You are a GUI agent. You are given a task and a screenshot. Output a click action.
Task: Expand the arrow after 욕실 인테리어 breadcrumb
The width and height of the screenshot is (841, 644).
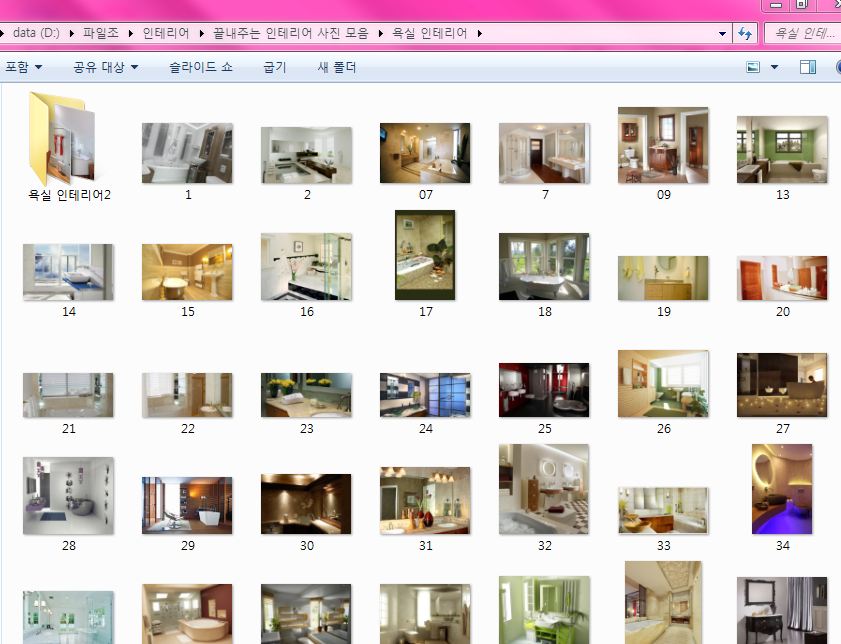479,33
